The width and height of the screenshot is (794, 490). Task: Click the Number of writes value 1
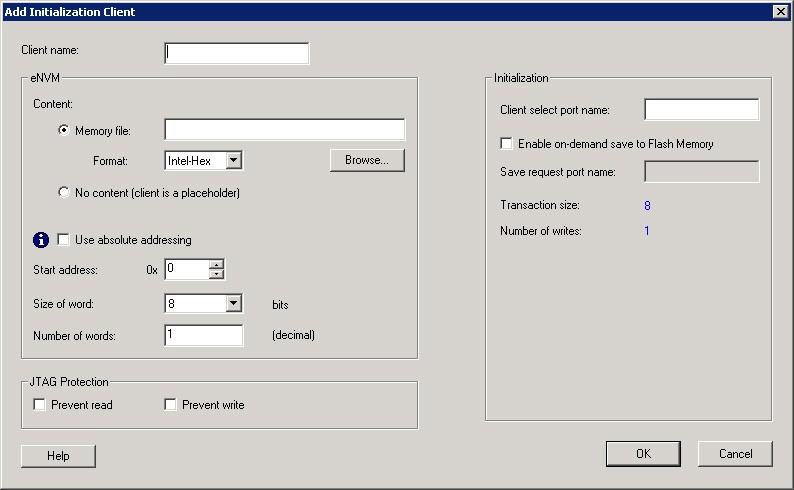[x=647, y=231]
